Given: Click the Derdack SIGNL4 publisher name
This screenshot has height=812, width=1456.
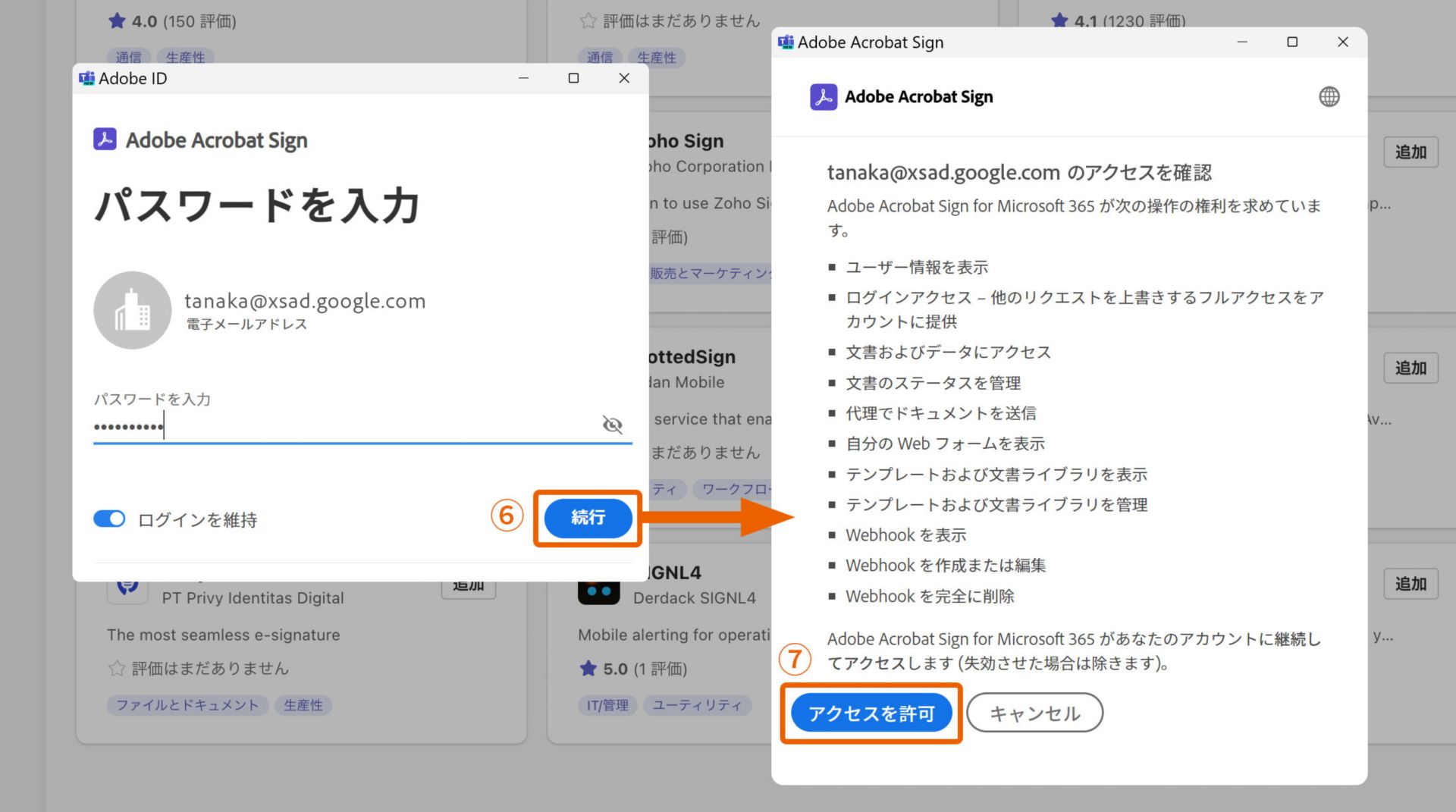Looking at the screenshot, I should point(695,598).
